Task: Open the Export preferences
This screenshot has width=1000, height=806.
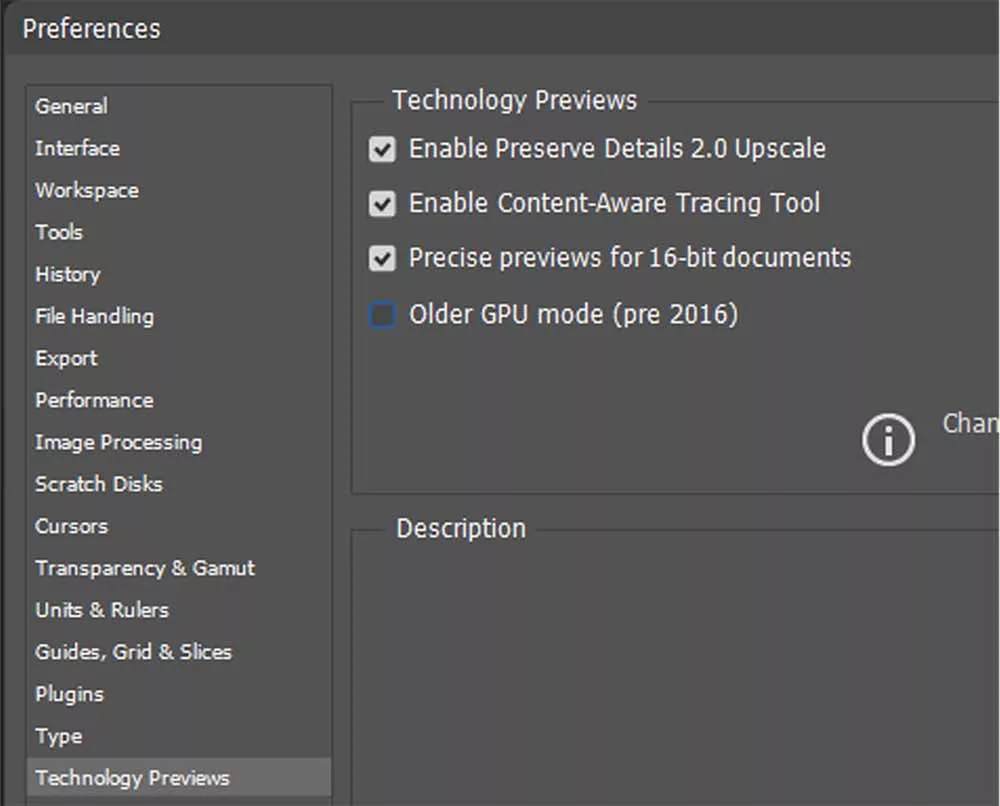Action: (66, 358)
